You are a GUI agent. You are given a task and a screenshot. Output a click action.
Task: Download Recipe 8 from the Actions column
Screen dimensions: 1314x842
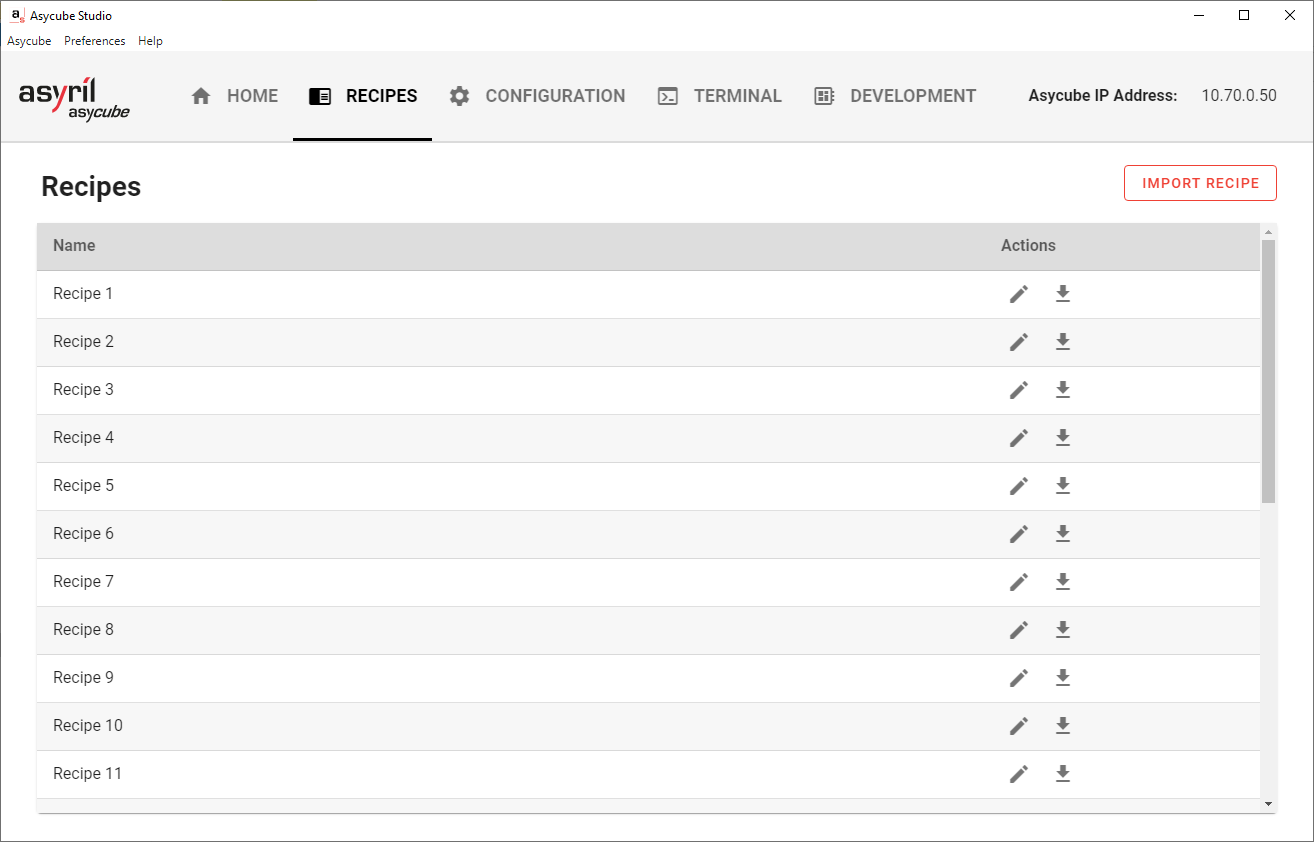1063,630
